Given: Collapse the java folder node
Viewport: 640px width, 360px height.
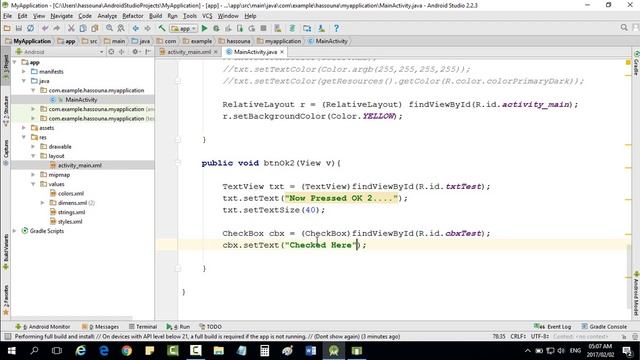Looking at the screenshot, I should tap(24, 81).
